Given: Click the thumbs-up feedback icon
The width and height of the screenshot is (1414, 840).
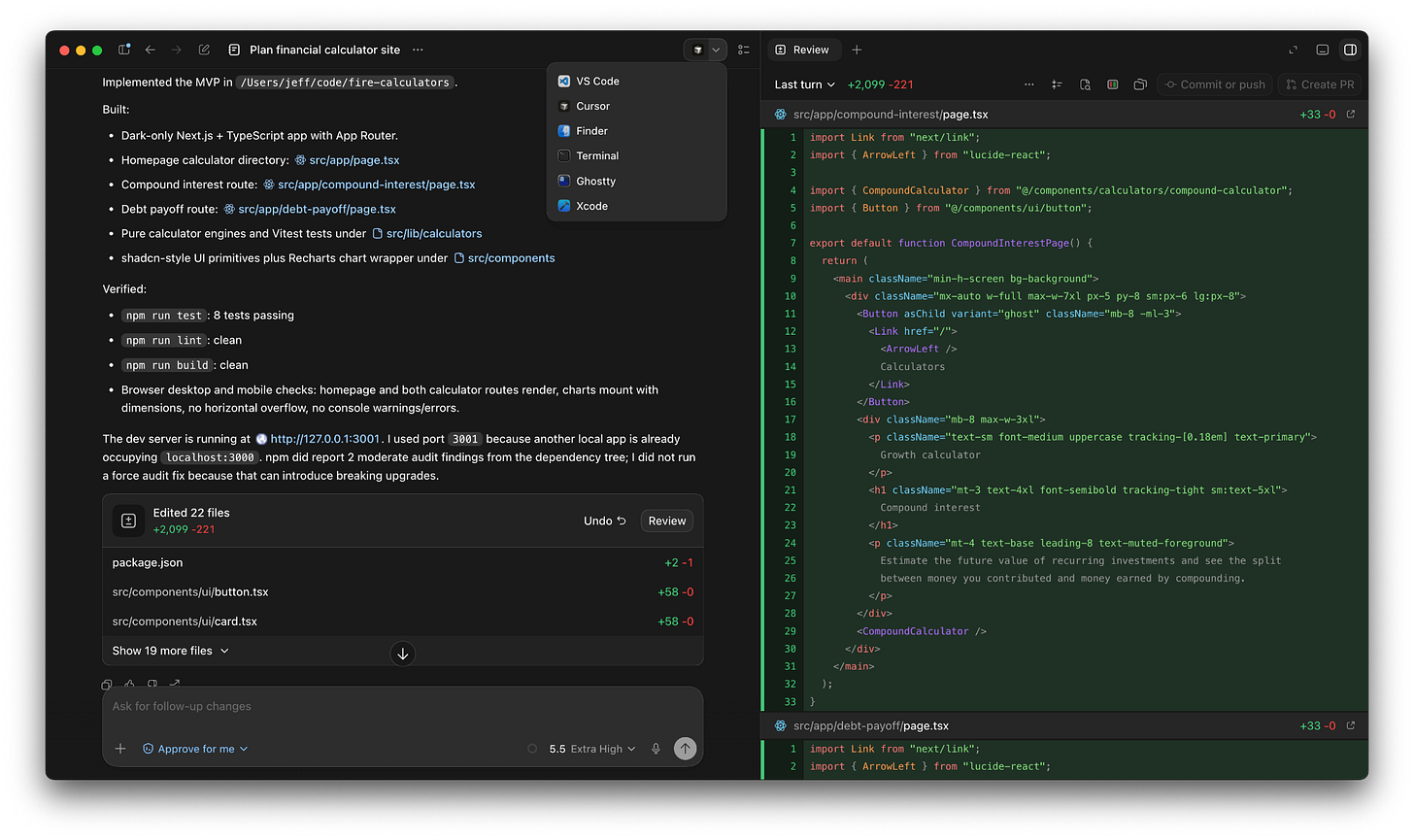Looking at the screenshot, I should 129,685.
